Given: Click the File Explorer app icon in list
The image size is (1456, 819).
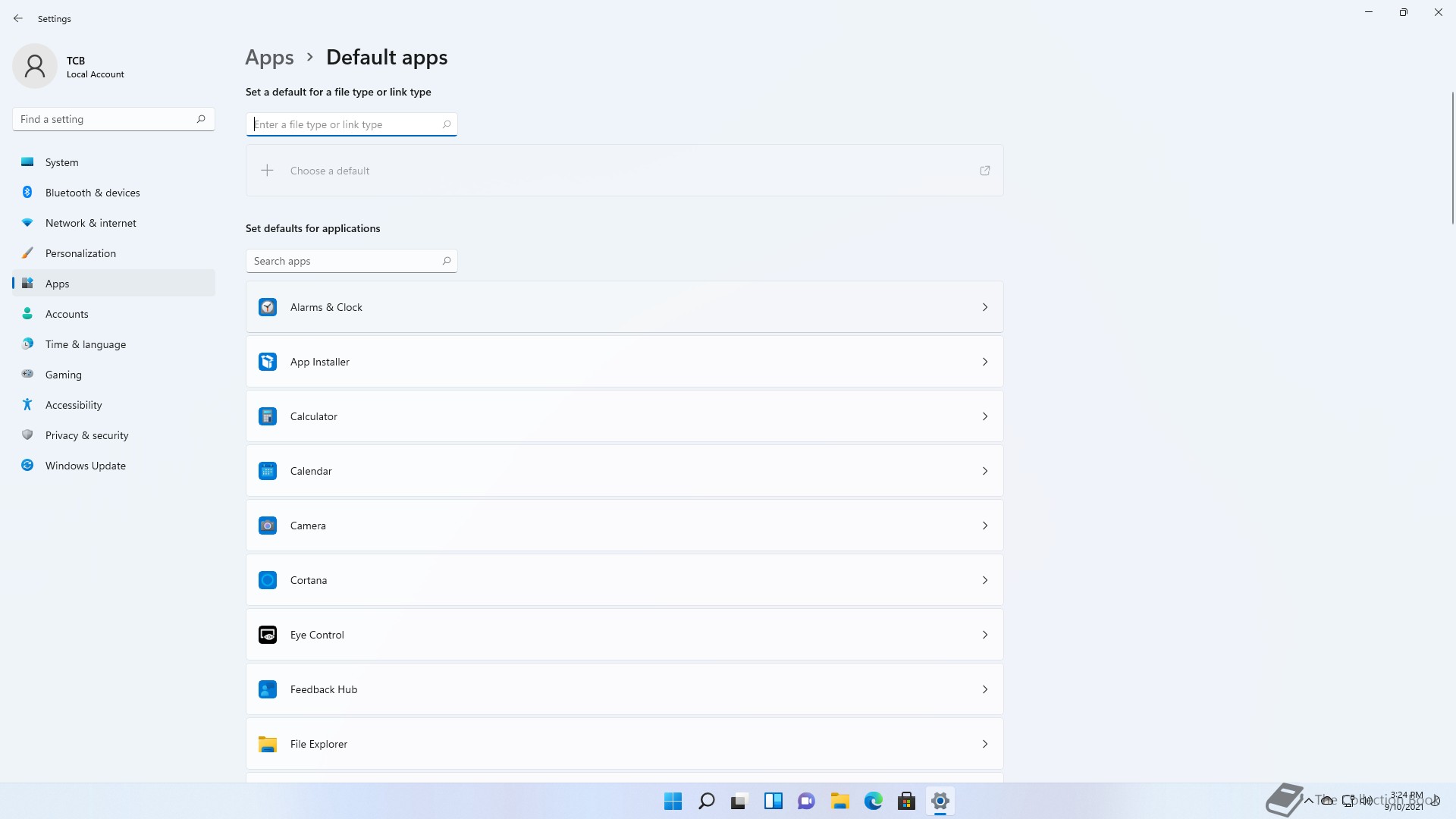Looking at the screenshot, I should coord(268,744).
